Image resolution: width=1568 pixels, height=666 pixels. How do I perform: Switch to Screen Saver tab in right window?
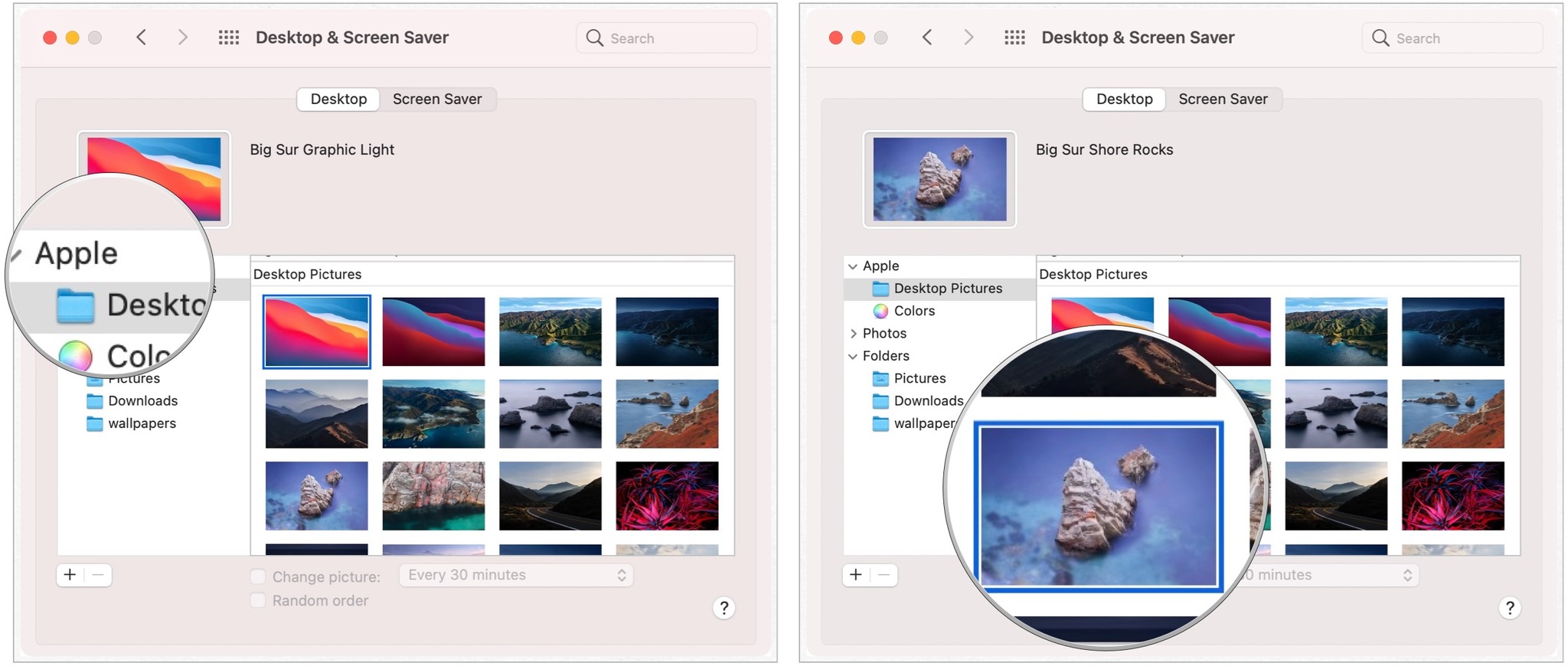point(1223,99)
